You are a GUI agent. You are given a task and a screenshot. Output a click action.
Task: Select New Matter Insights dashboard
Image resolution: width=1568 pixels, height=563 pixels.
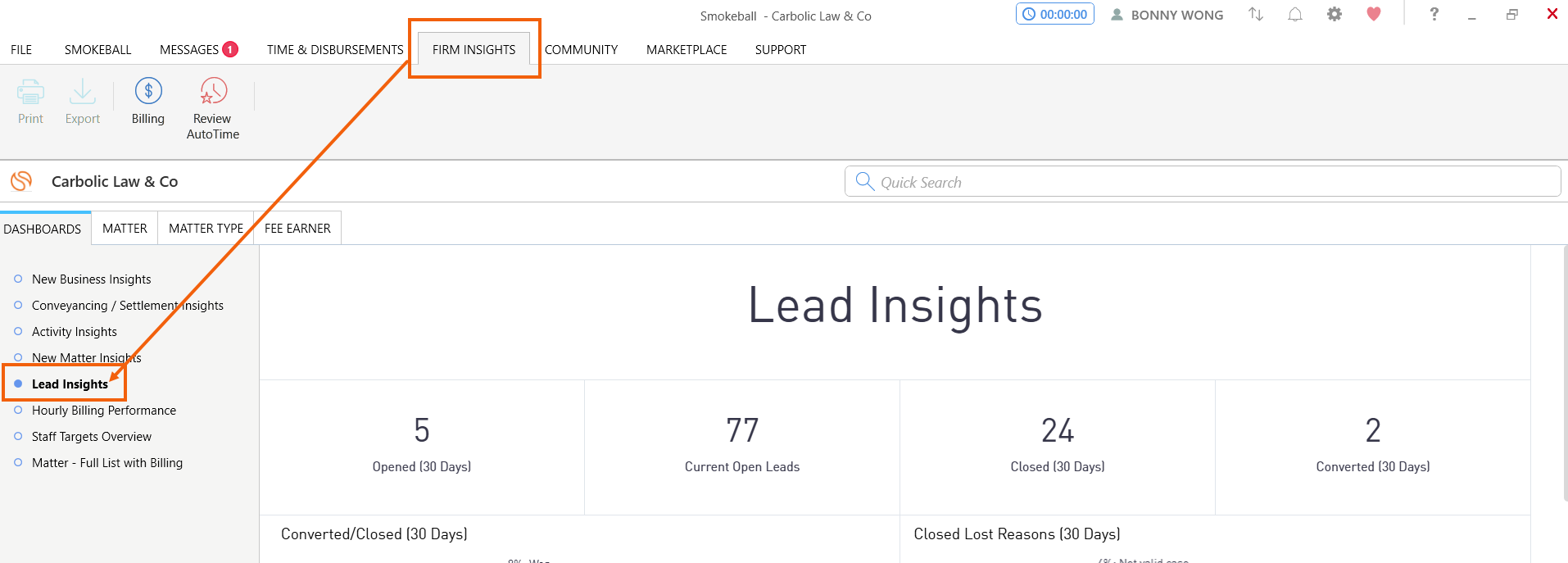[x=86, y=358]
